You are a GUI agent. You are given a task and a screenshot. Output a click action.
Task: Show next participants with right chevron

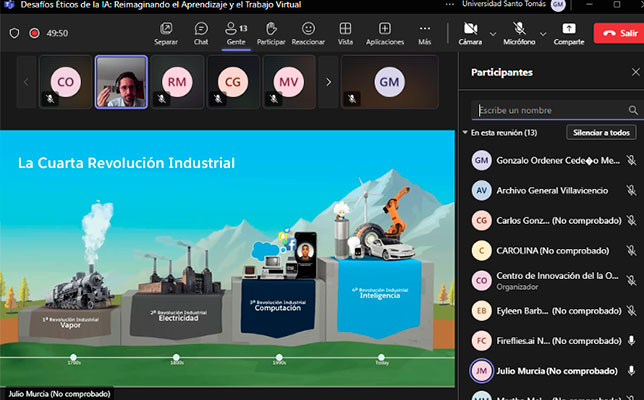point(328,82)
